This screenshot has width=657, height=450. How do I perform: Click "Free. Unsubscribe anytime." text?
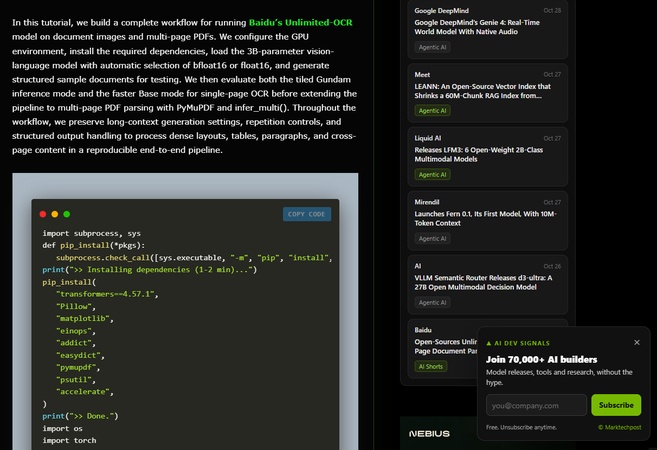pyautogui.click(x=521, y=427)
